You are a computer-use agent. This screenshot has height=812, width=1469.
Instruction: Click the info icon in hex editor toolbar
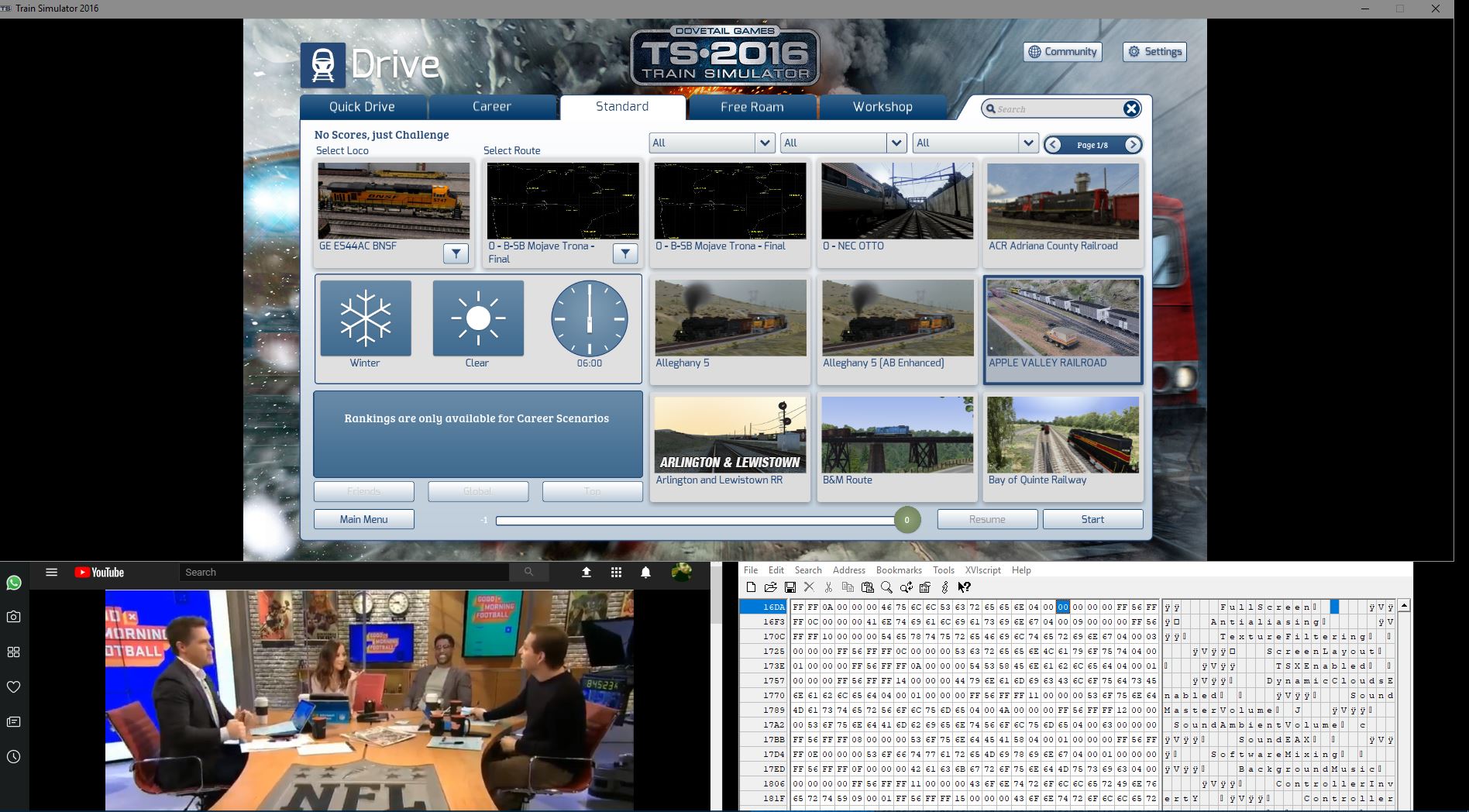pyautogui.click(x=944, y=587)
